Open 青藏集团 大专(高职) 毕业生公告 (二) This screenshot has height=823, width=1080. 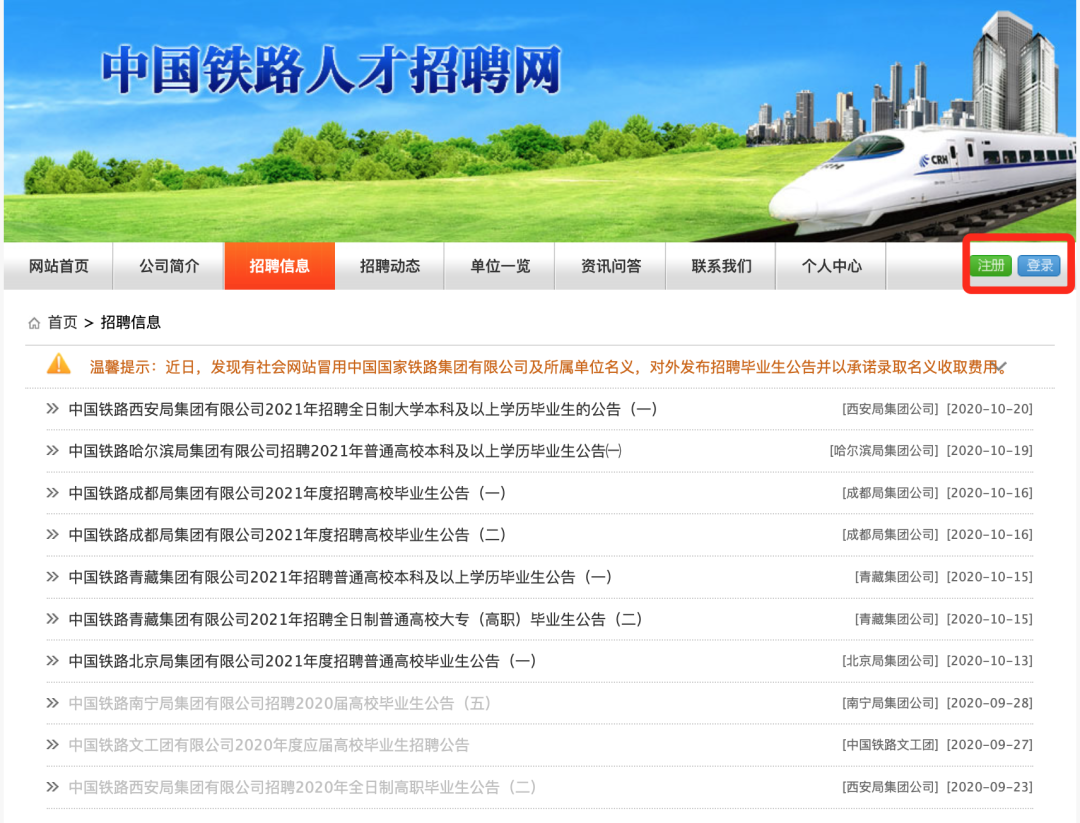click(x=355, y=619)
